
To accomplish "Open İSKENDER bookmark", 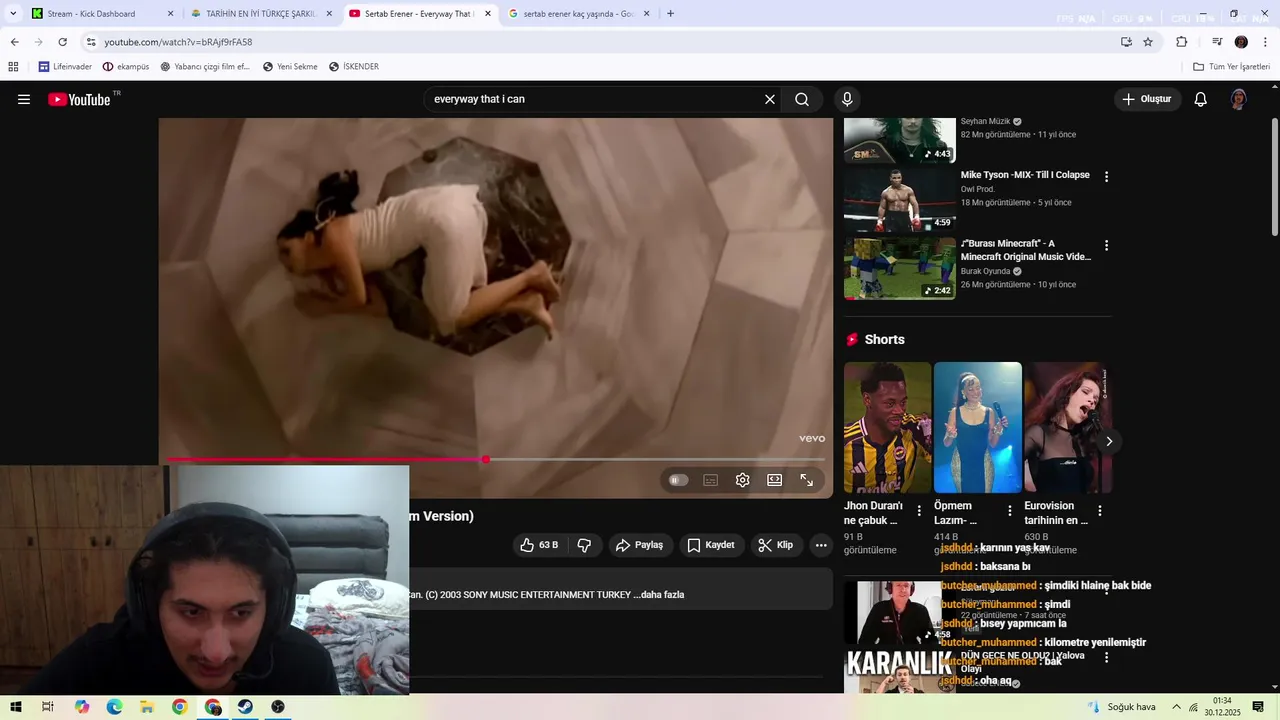I will point(353,67).
